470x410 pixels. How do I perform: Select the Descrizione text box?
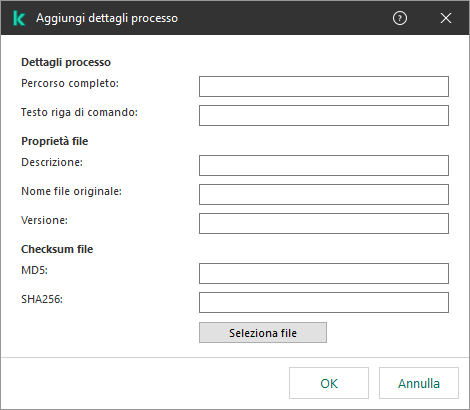[324, 165]
